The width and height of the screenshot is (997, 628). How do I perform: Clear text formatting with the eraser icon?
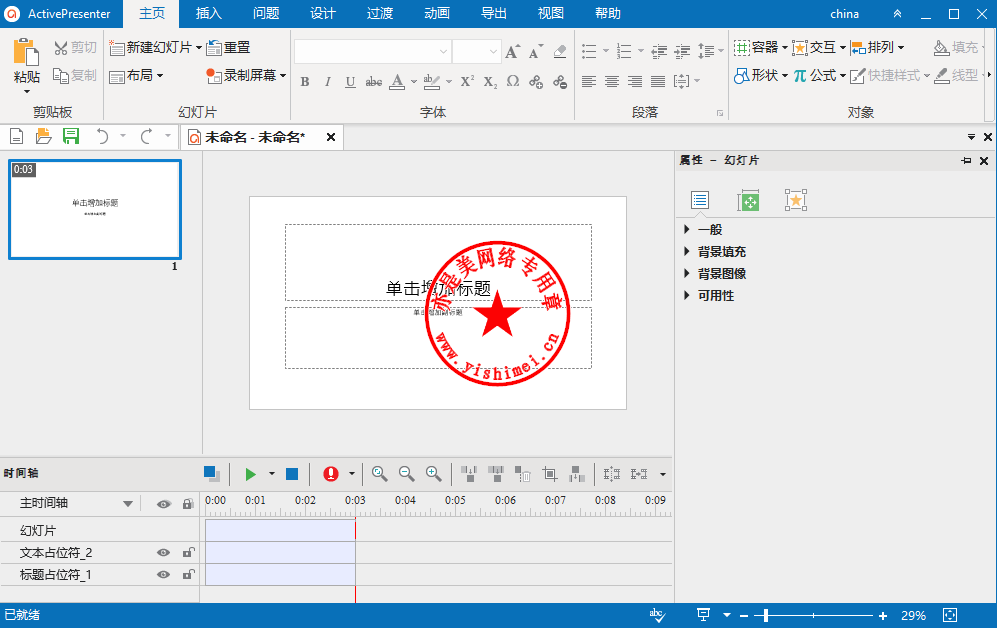(560, 51)
